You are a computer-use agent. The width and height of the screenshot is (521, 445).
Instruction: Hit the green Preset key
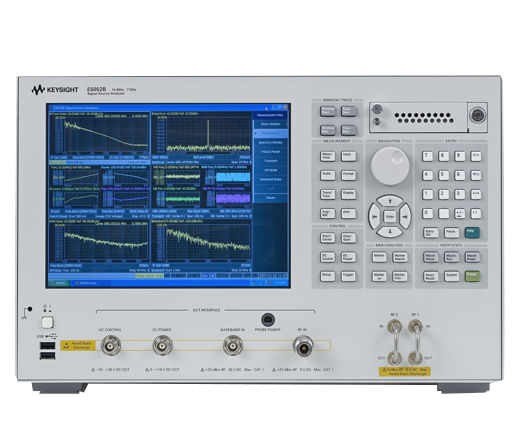472,276
